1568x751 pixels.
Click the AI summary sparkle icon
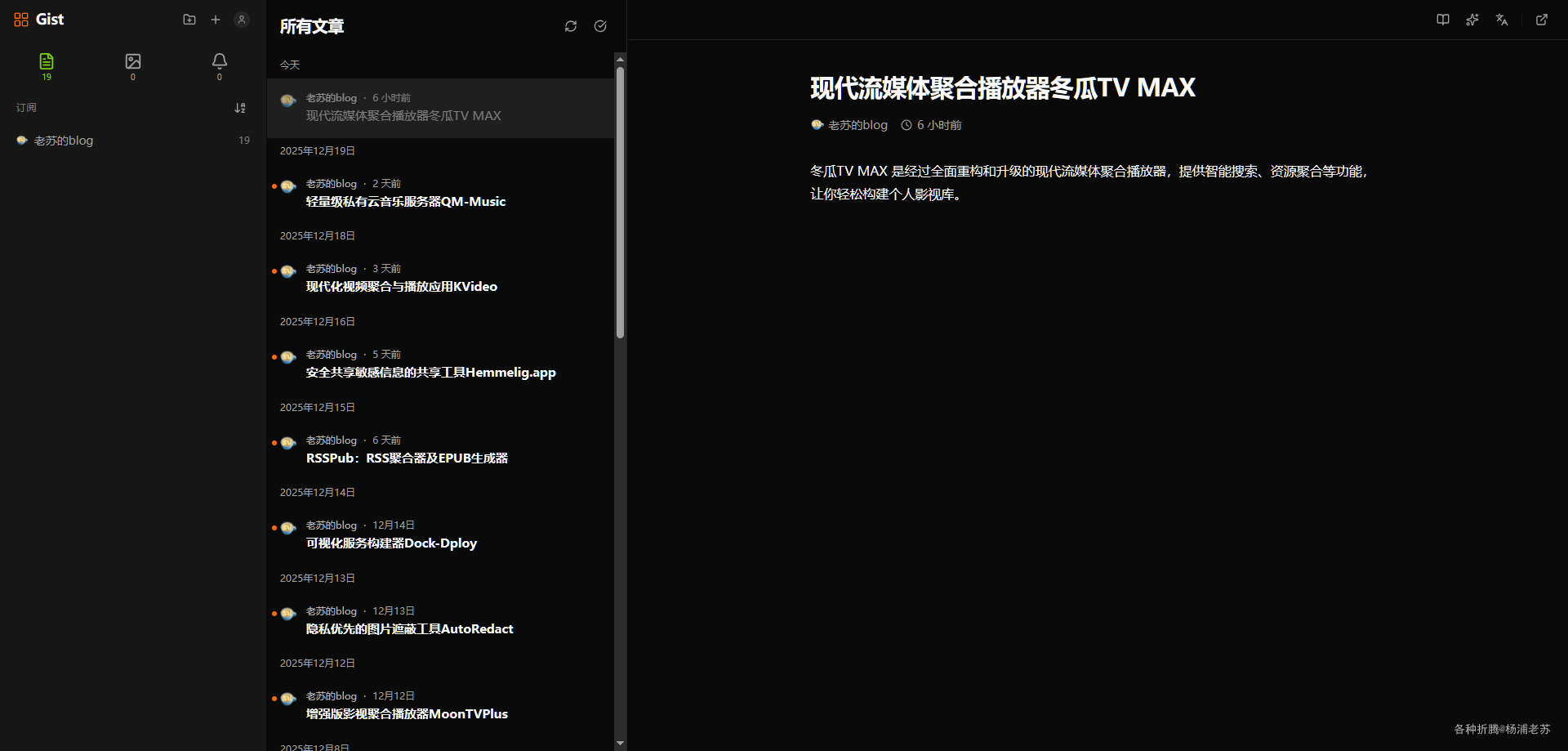tap(1472, 20)
